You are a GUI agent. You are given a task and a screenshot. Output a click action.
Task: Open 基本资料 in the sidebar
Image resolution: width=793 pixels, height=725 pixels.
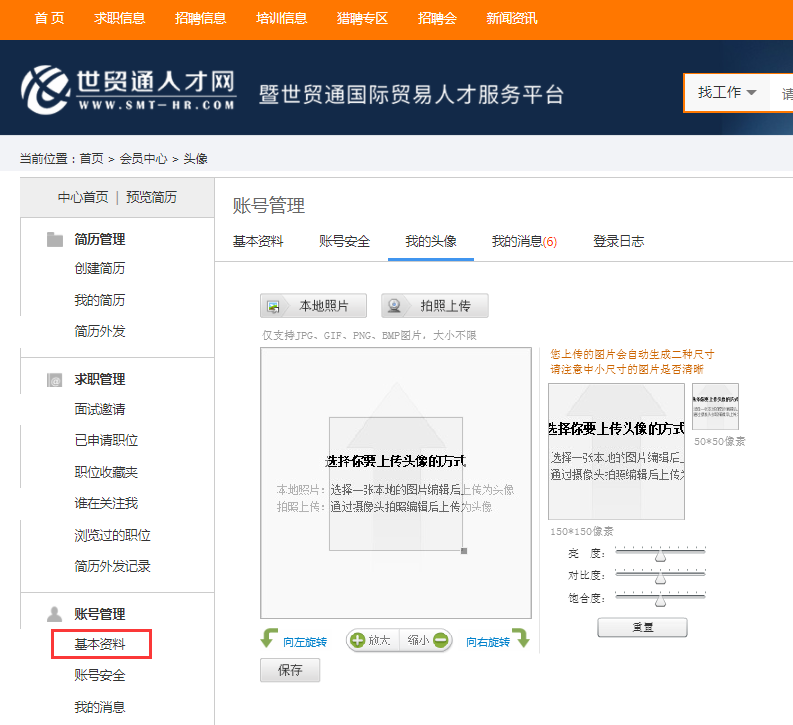[x=100, y=644]
